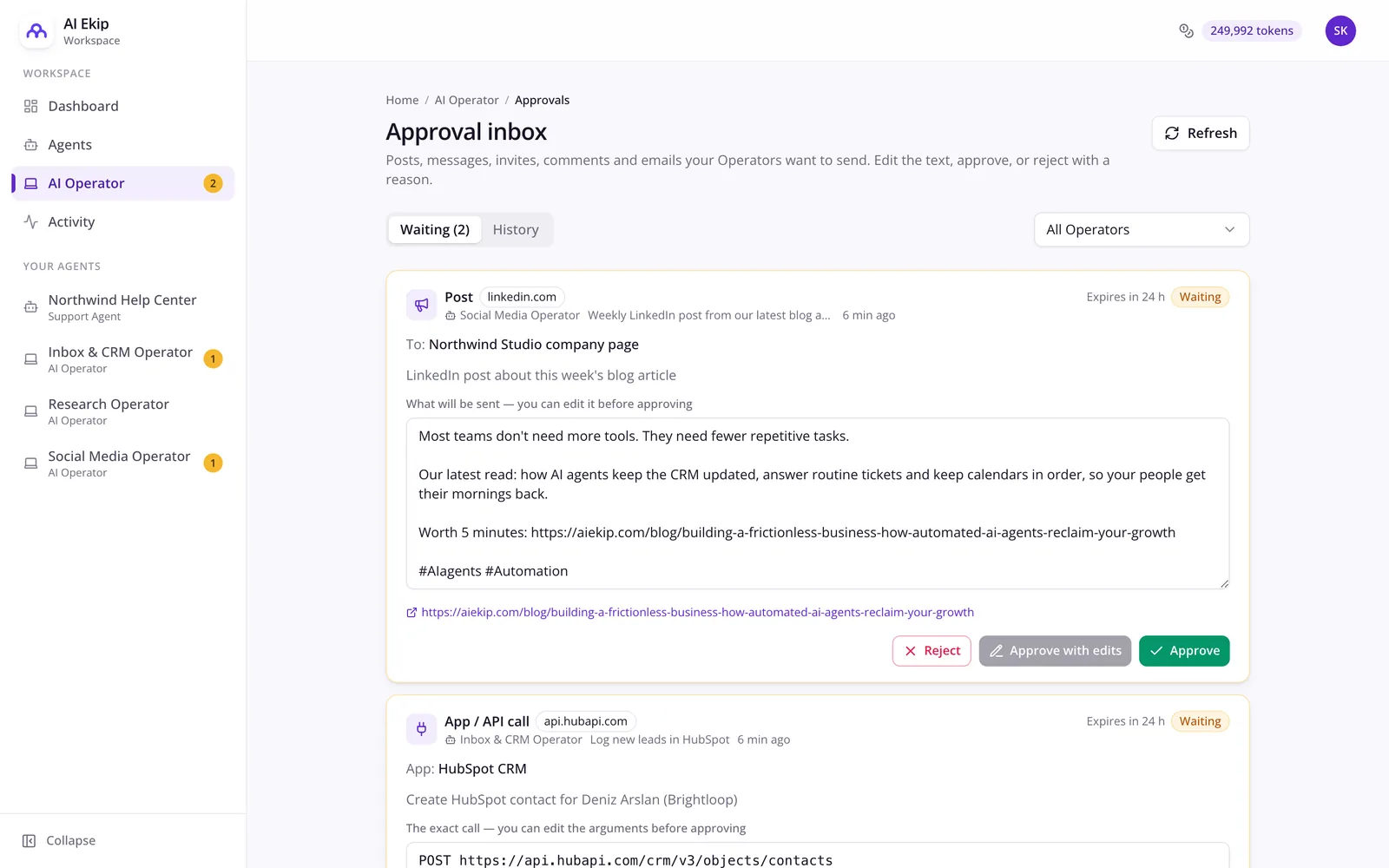Open Agents from the sidebar
Screen dimensions: 1389x868
[122, 145]
